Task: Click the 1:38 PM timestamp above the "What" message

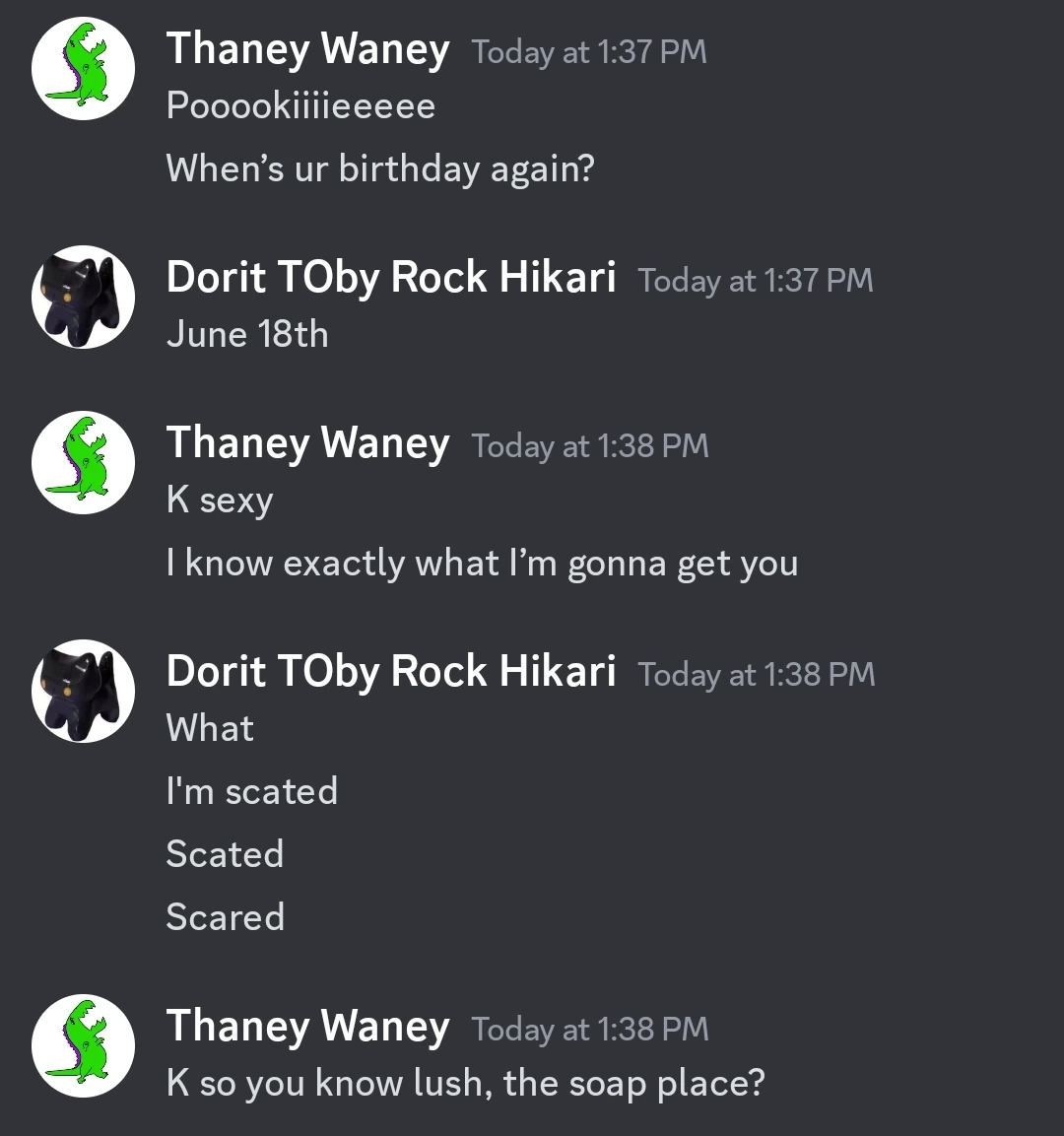Action: click(757, 675)
